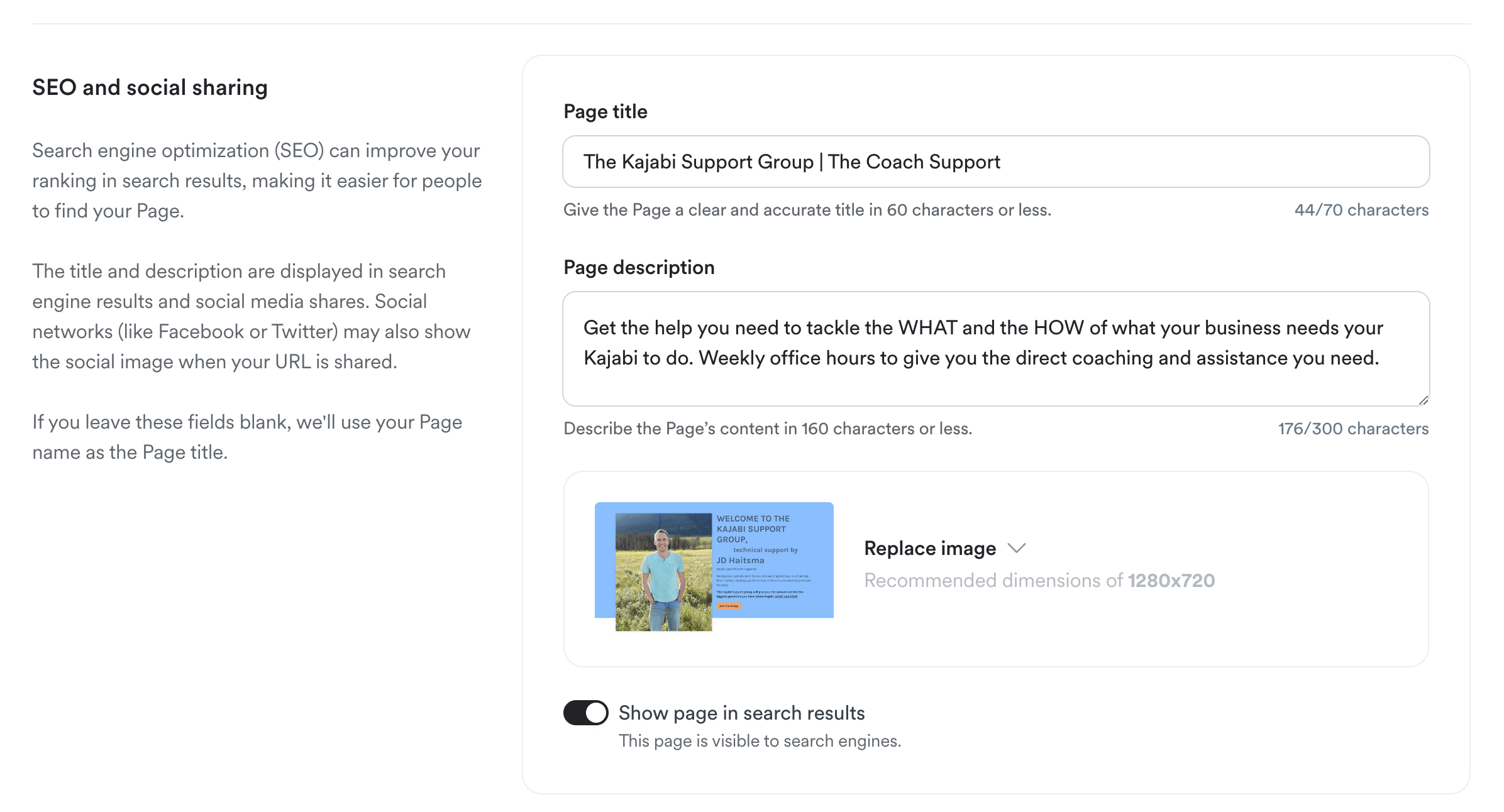Toggle Show page in search results switch

click(x=585, y=713)
